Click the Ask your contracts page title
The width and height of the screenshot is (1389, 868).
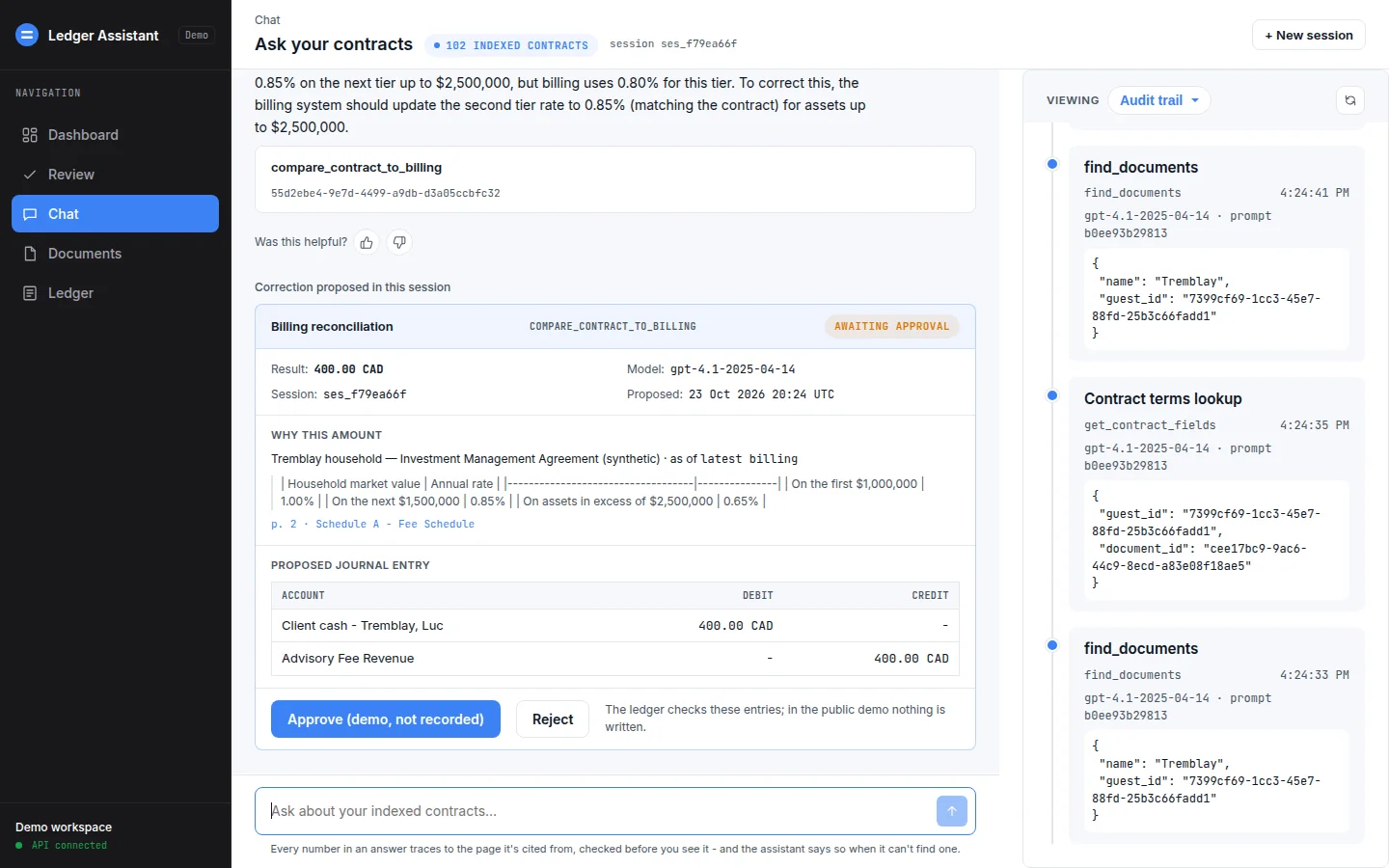(x=334, y=44)
